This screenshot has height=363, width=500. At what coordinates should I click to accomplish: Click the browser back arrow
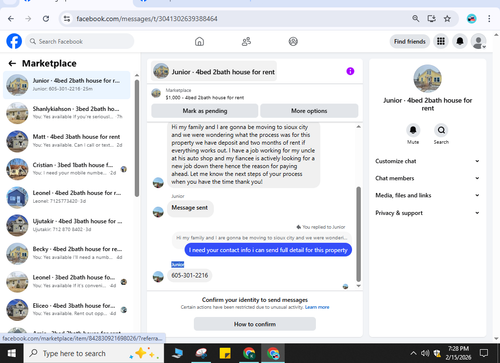click(11, 19)
